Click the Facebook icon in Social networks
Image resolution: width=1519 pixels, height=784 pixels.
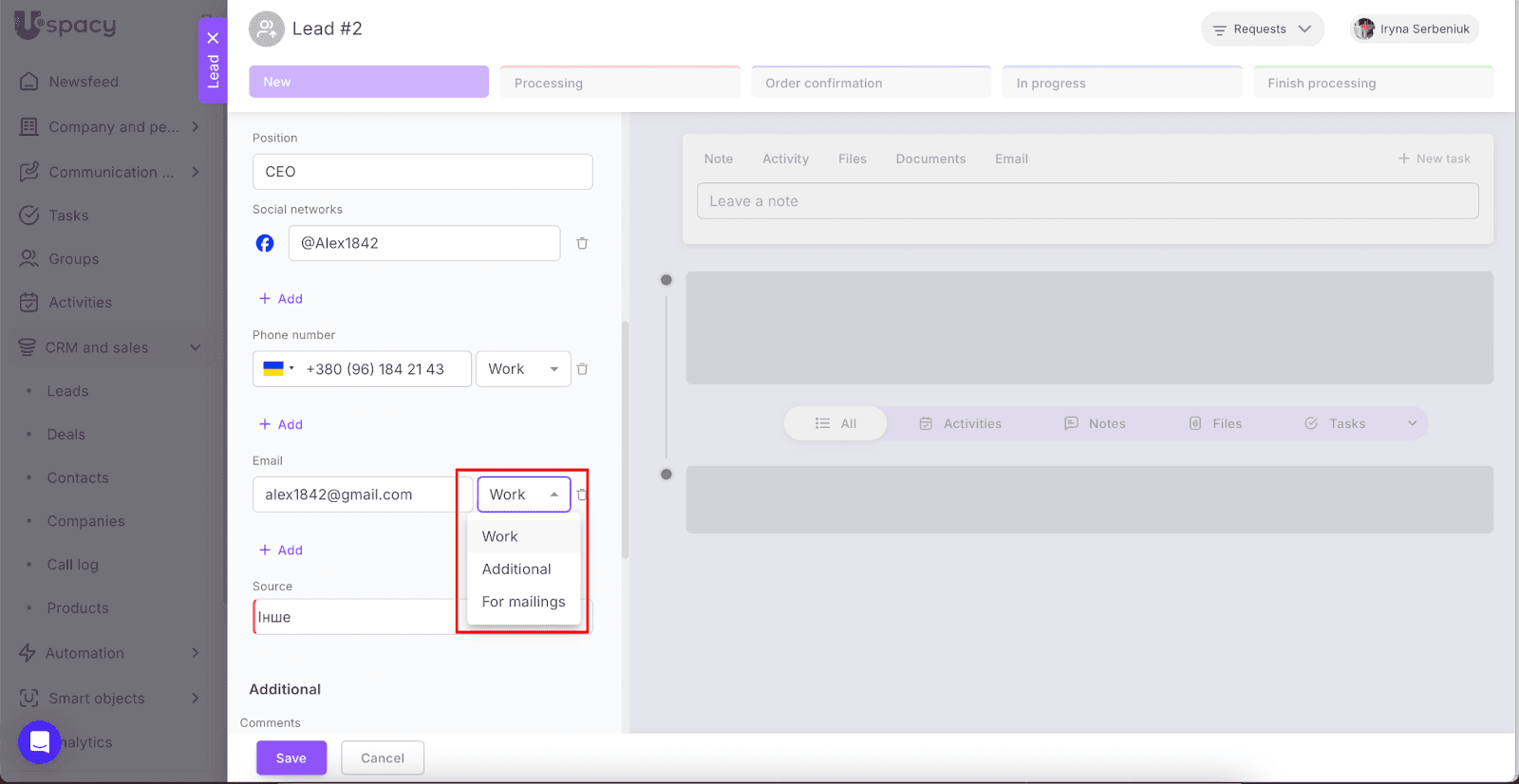265,244
